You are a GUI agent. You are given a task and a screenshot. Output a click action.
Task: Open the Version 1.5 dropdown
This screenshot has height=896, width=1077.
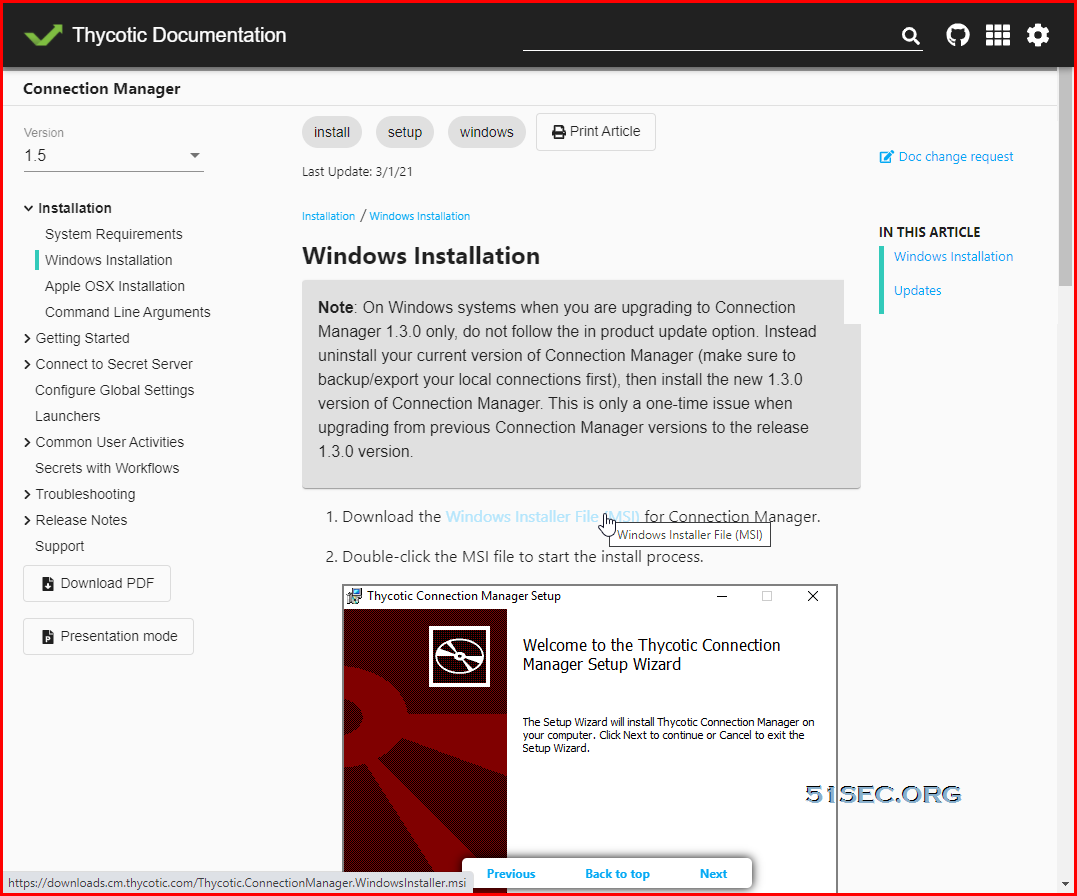(x=113, y=156)
